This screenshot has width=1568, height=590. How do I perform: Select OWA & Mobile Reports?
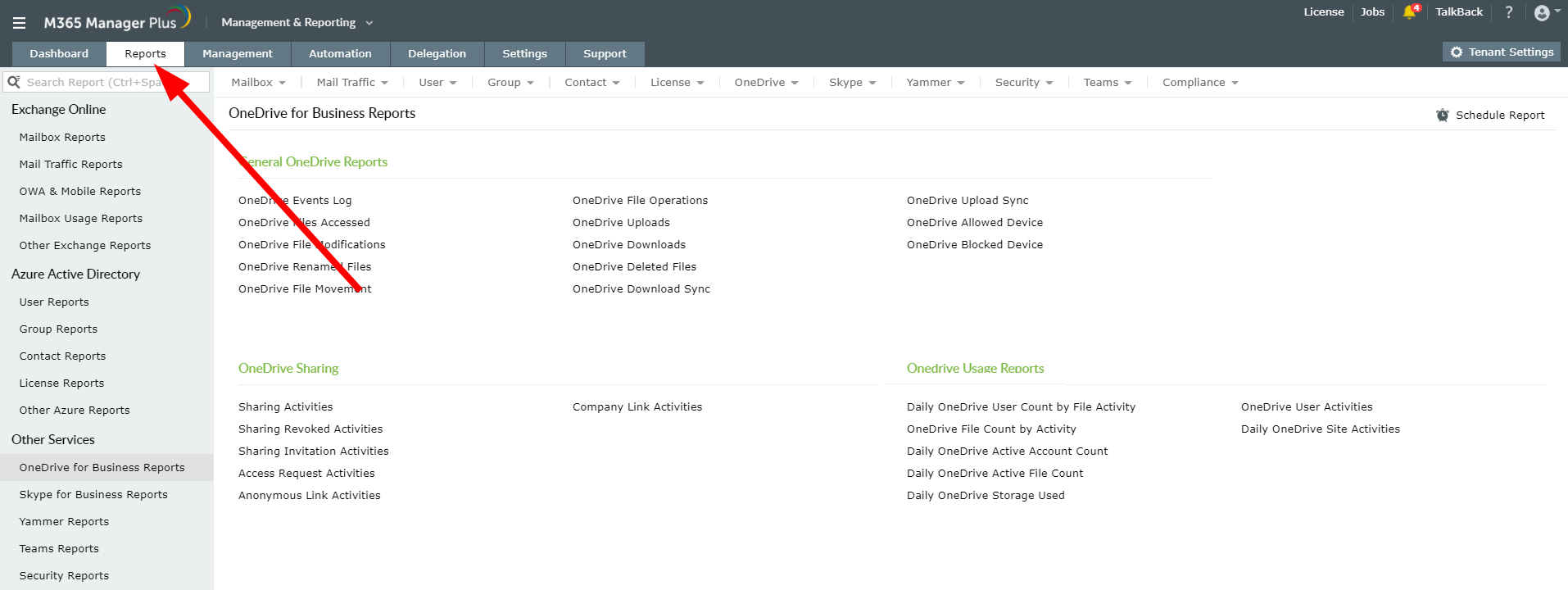(x=80, y=192)
